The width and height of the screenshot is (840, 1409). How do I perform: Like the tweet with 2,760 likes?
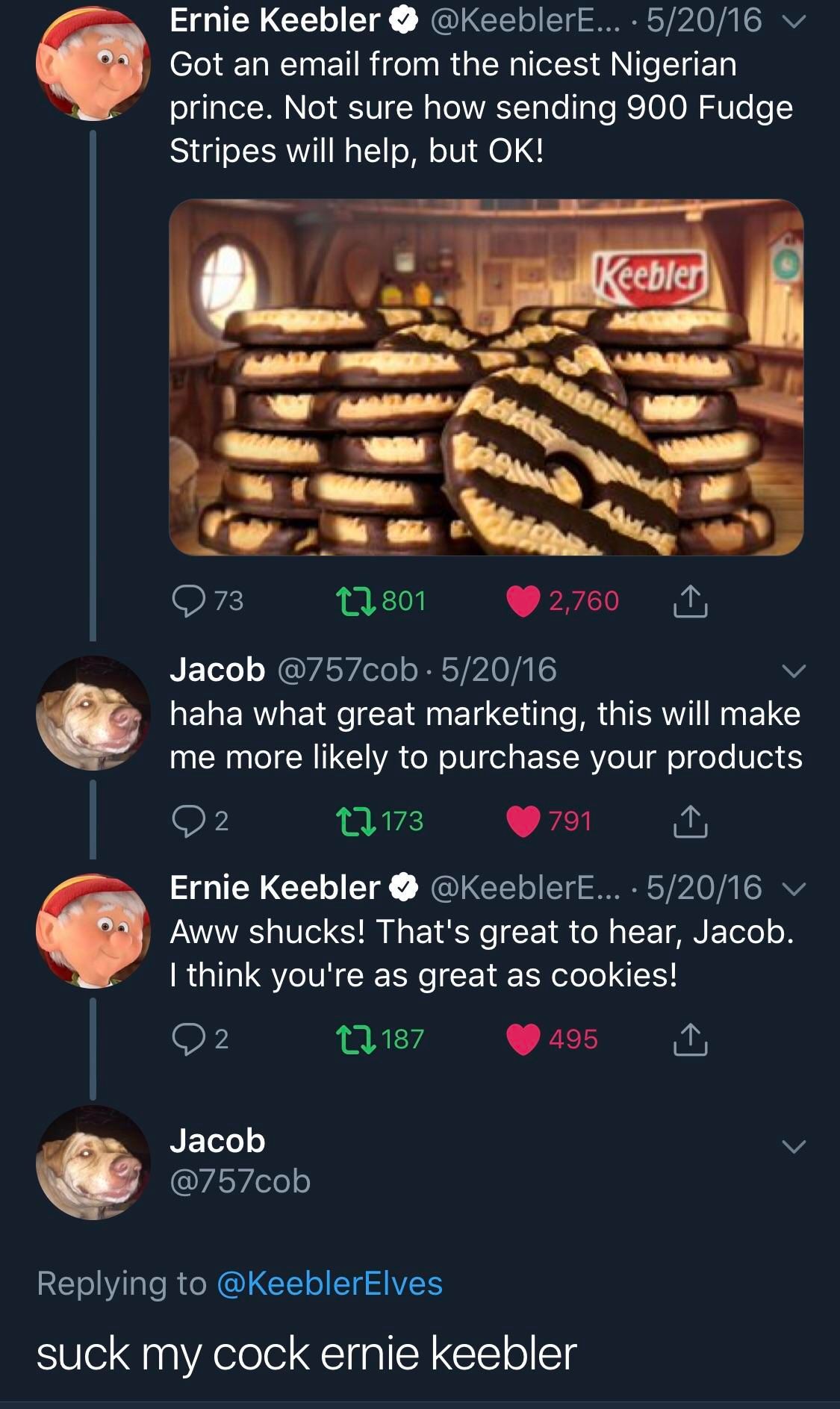[523, 601]
